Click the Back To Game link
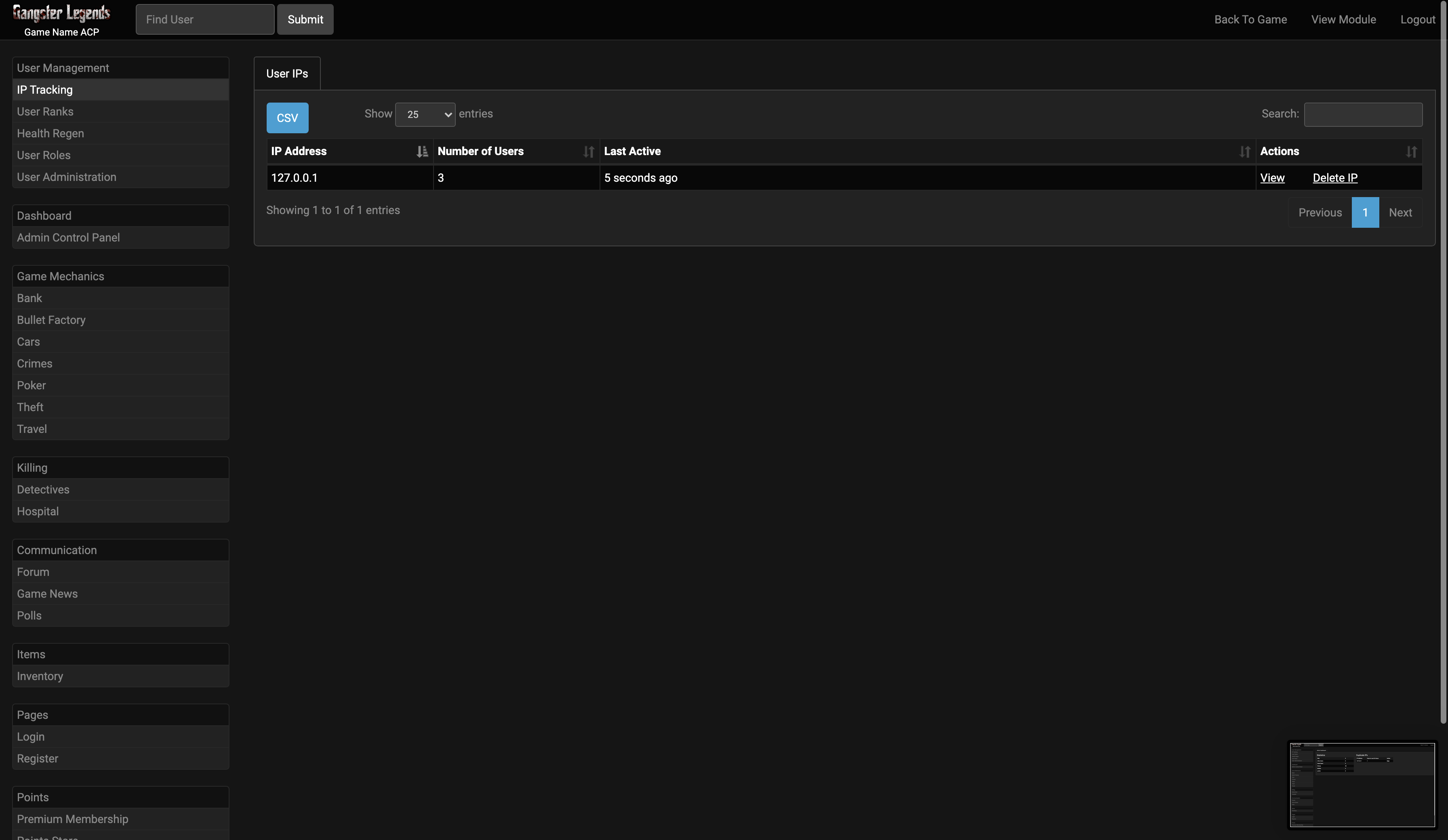The height and width of the screenshot is (840, 1448). (x=1250, y=19)
